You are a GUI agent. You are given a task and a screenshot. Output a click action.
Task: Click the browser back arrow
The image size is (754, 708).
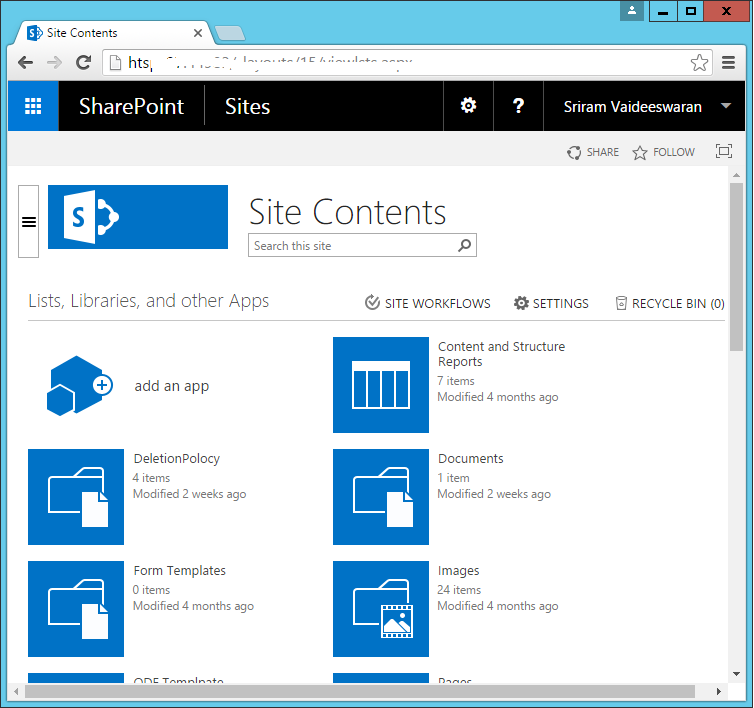click(x=25, y=63)
